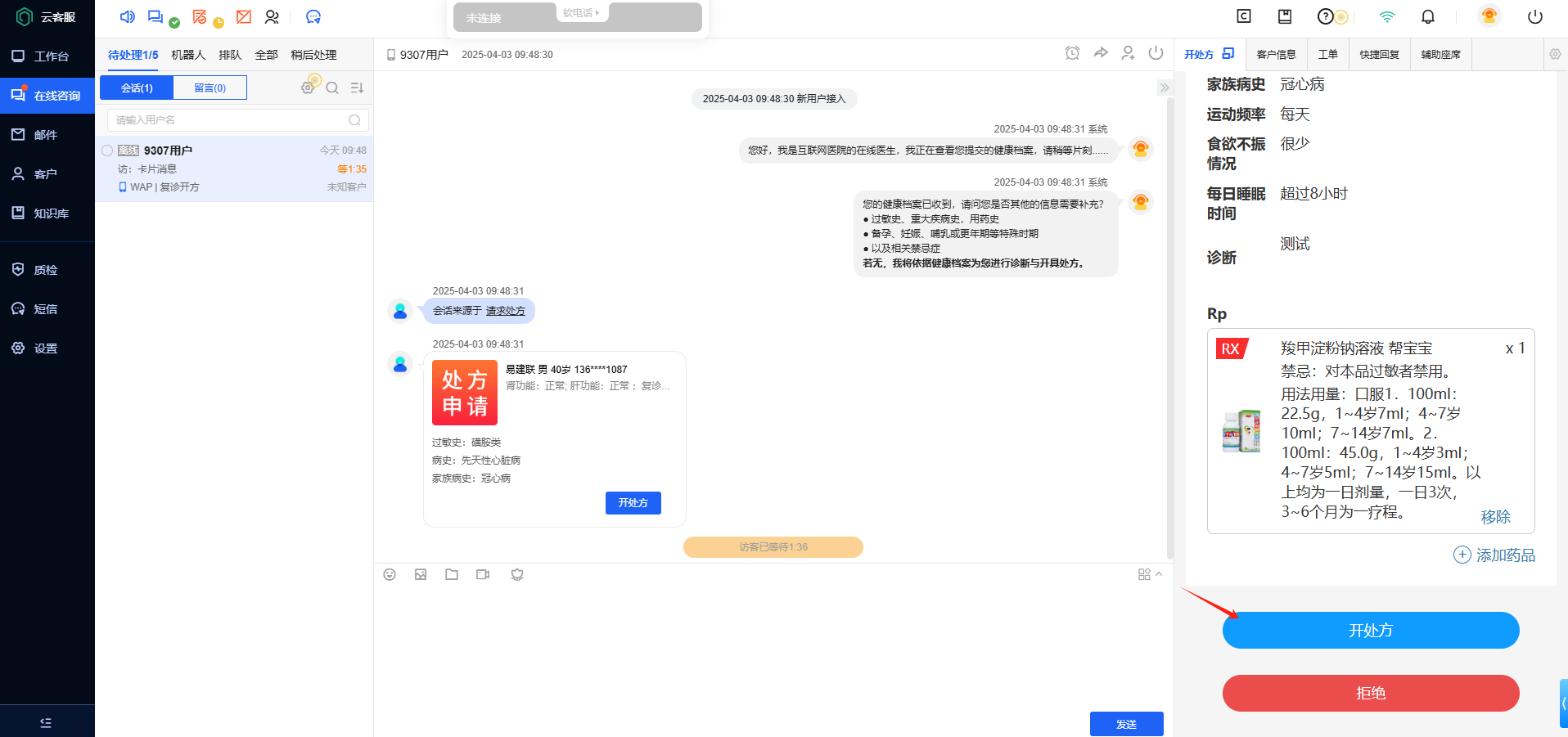Screen dimensions: 1568x737
Task: End the session with chat header power icon
Action: coord(1156,53)
